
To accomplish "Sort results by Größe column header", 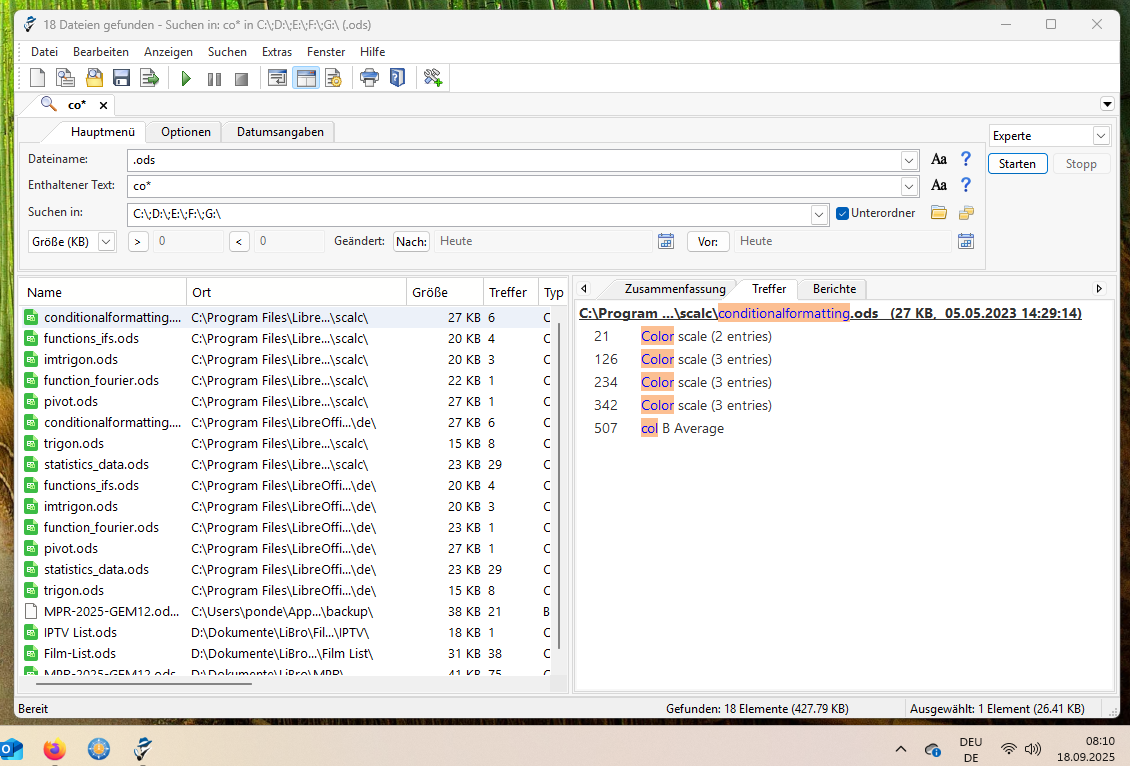I will 444,293.
